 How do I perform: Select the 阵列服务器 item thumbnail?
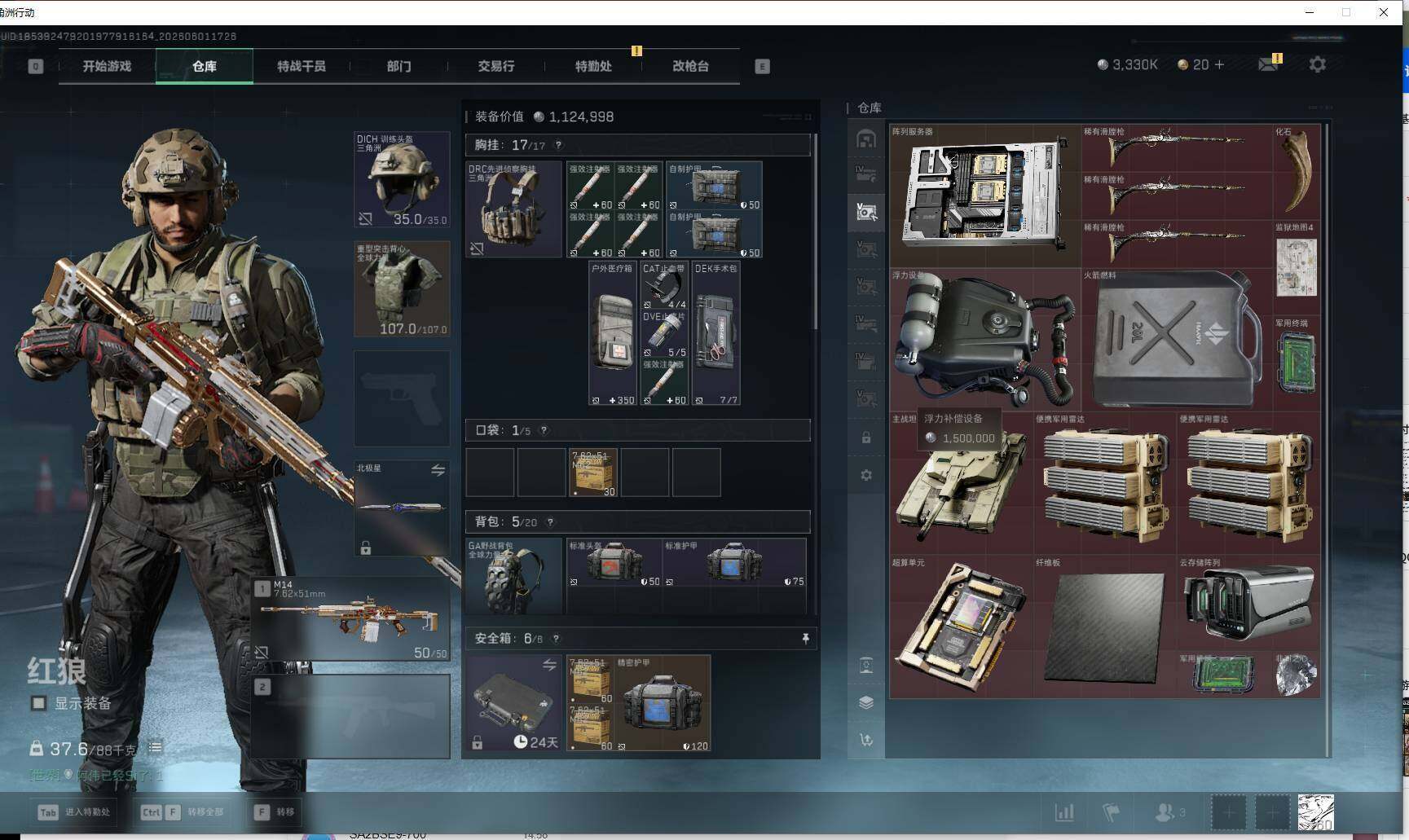point(984,196)
